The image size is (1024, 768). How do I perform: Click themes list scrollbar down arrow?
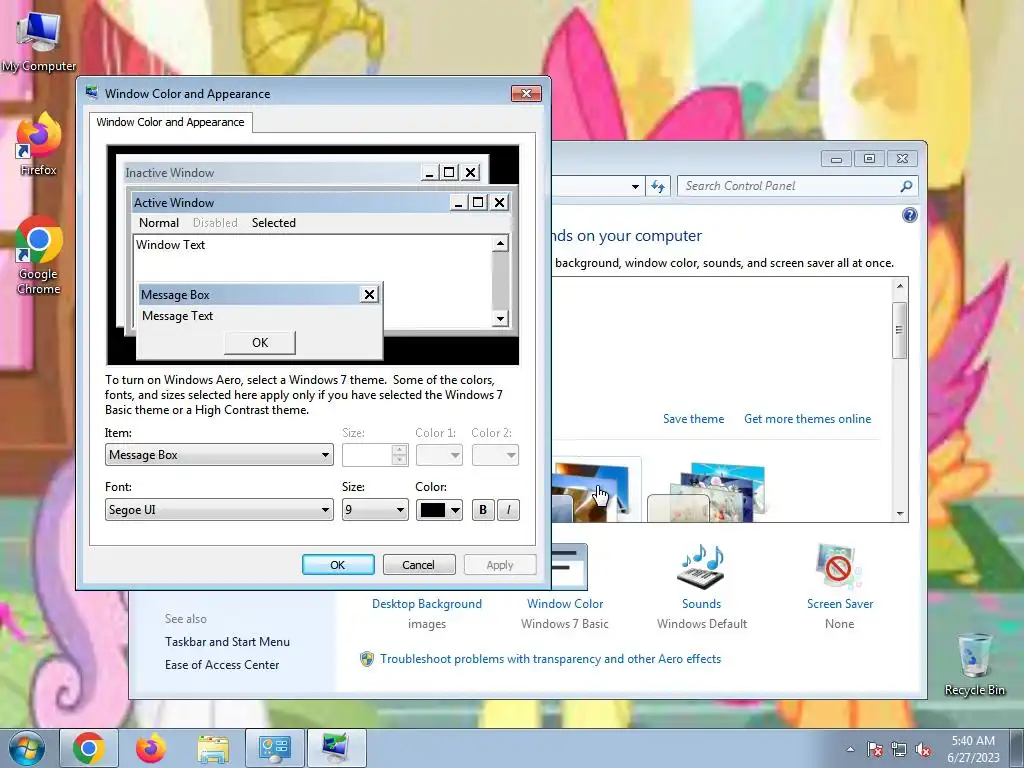[900, 513]
